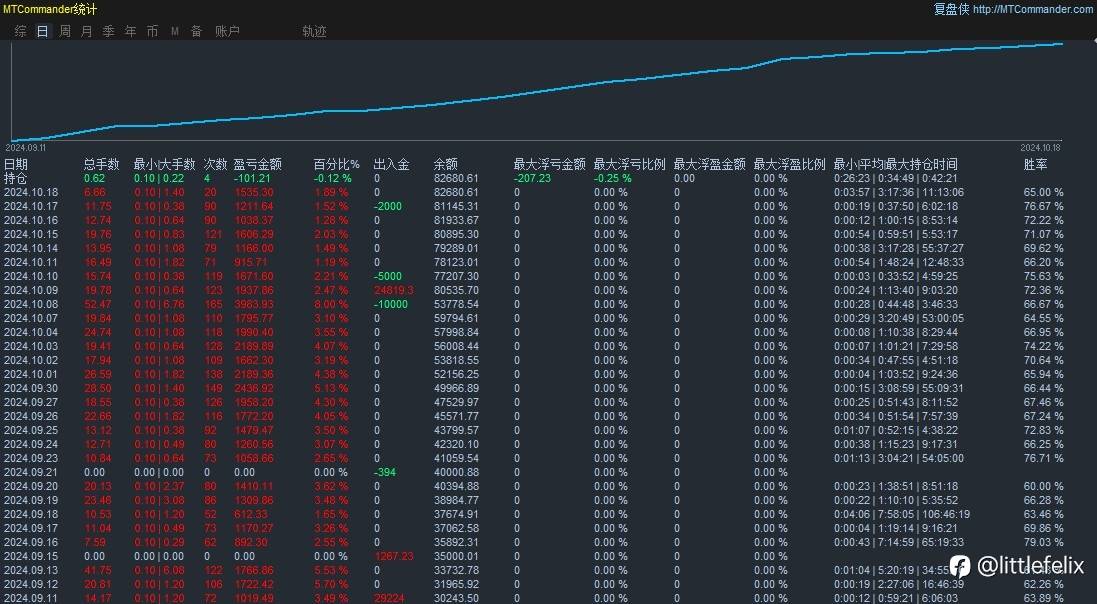Click the 53778.54 balance cell
1097x604 pixels.
456,304
